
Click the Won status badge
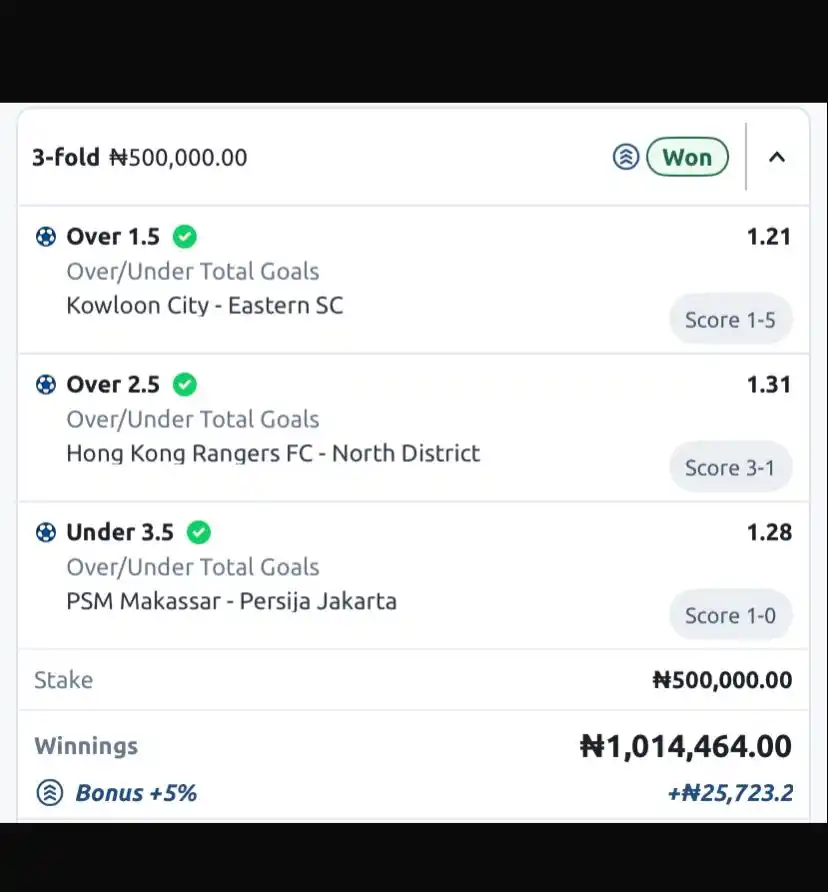point(687,157)
